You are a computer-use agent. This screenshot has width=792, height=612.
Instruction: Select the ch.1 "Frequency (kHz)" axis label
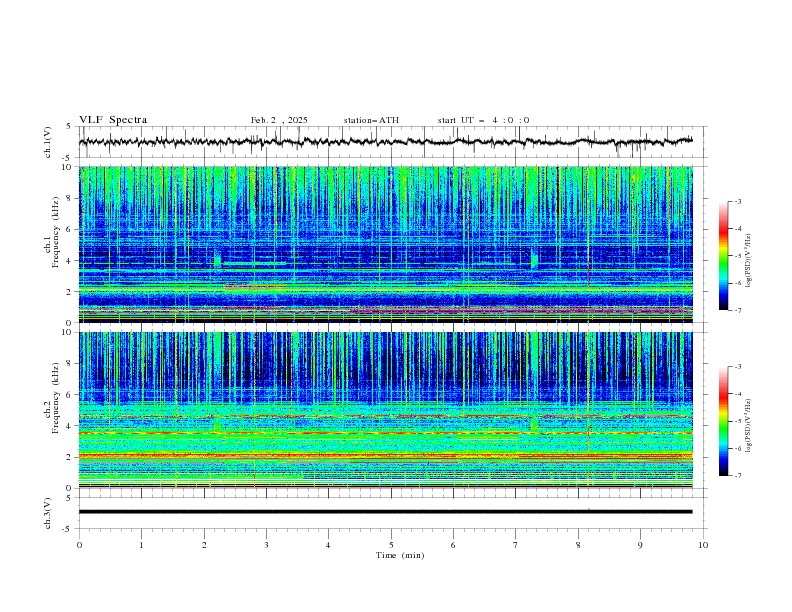(x=55, y=230)
